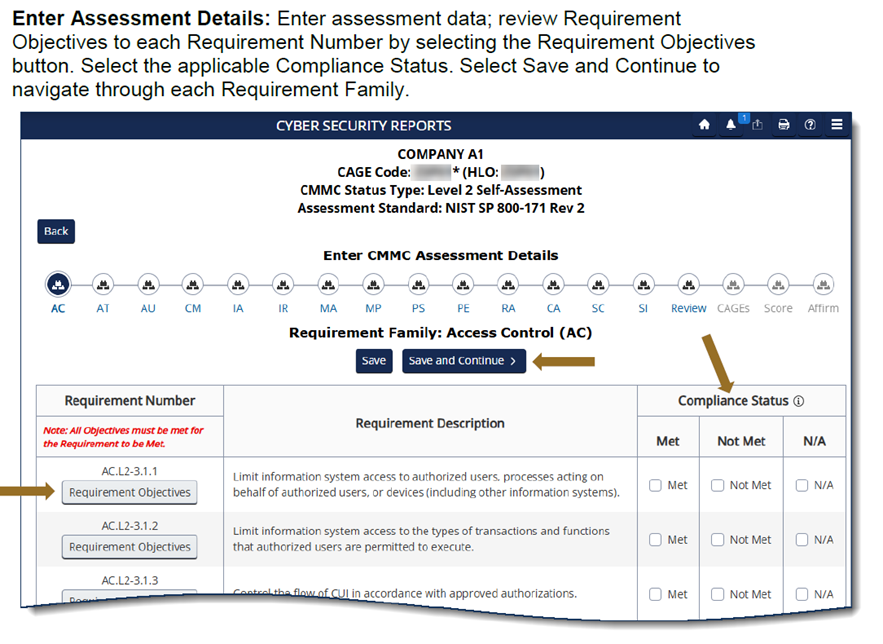Click CYBER SECURITY REPORTS header title
The image size is (883, 644).
(363, 126)
